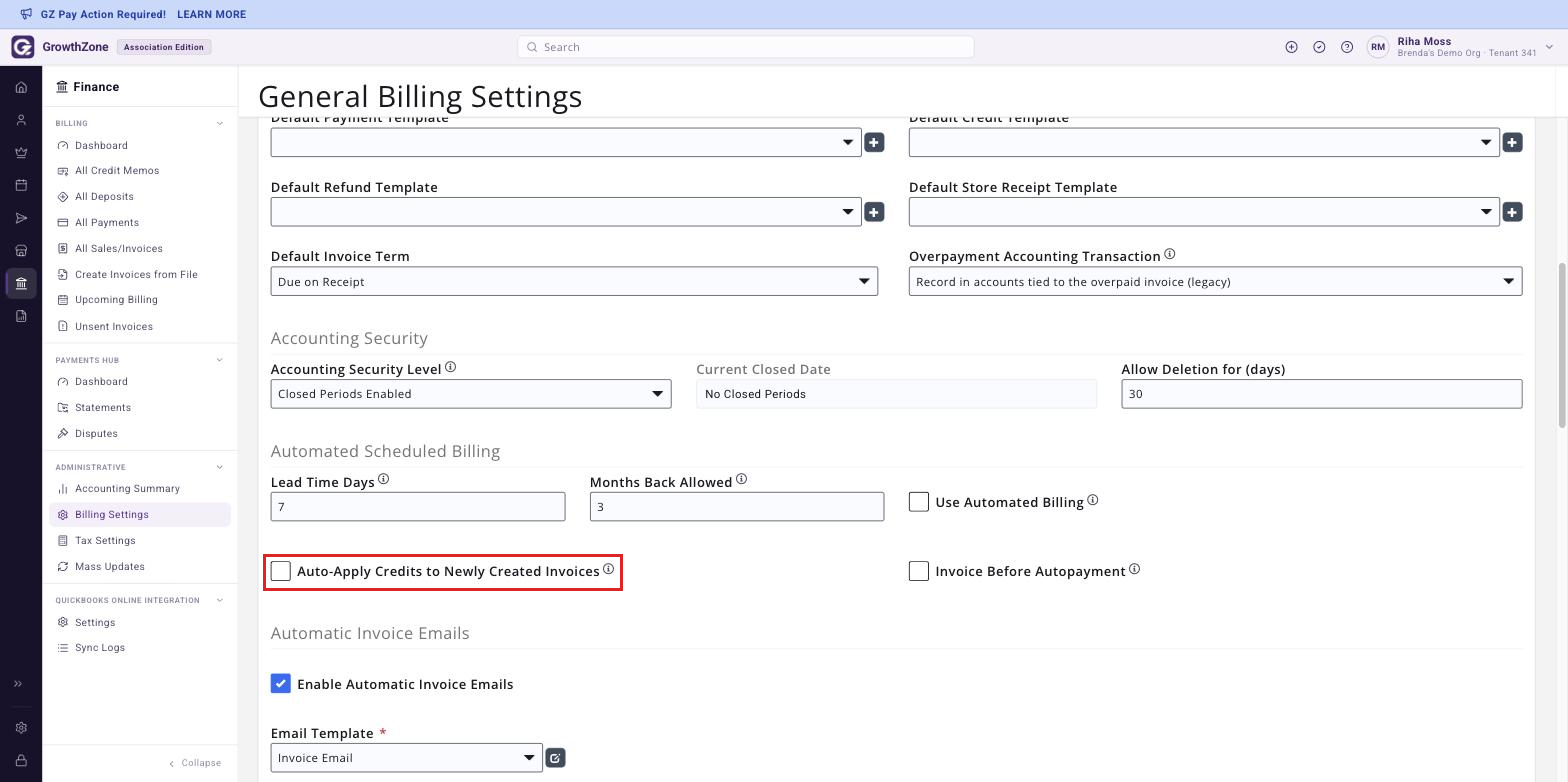Open the Email Template dropdown
Image resolution: width=1568 pixels, height=782 pixels.
pyautogui.click(x=407, y=758)
